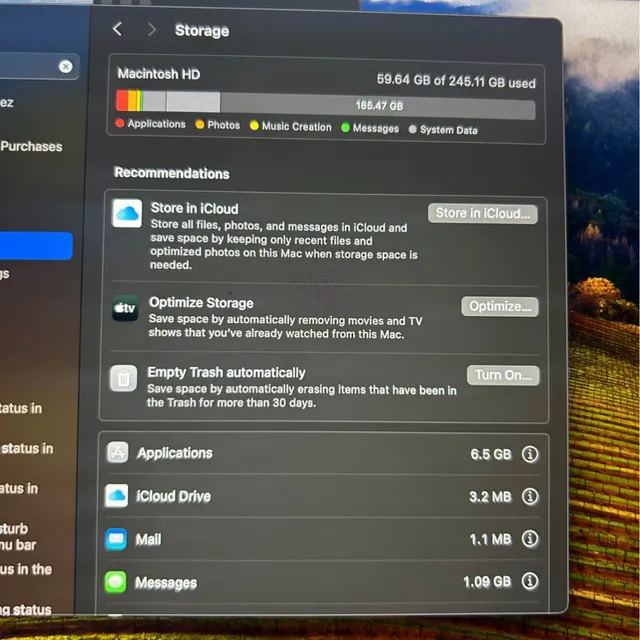Click the Optimize... button
The width and height of the screenshot is (640, 640).
coord(500,307)
